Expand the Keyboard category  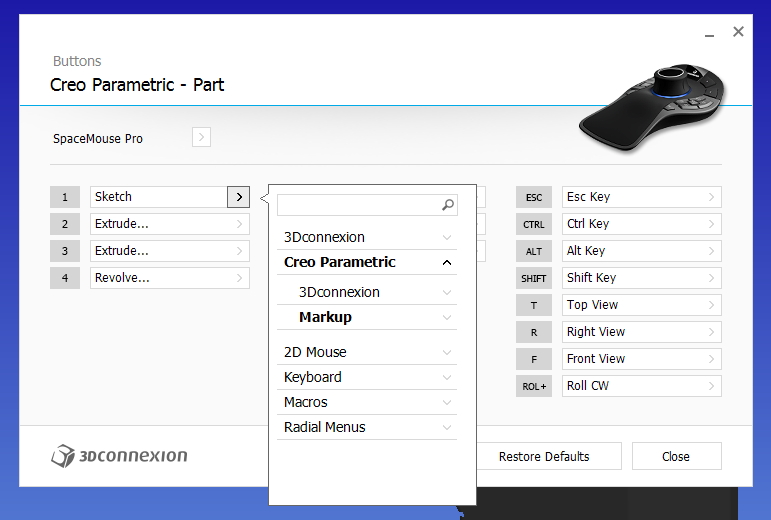pos(367,377)
